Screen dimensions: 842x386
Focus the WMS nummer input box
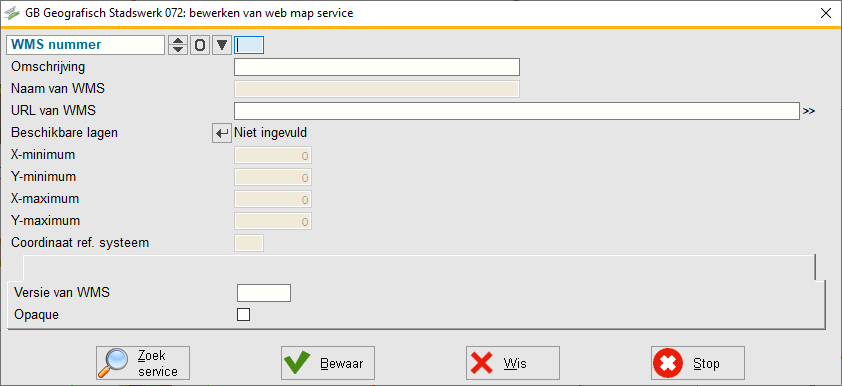(x=249, y=45)
